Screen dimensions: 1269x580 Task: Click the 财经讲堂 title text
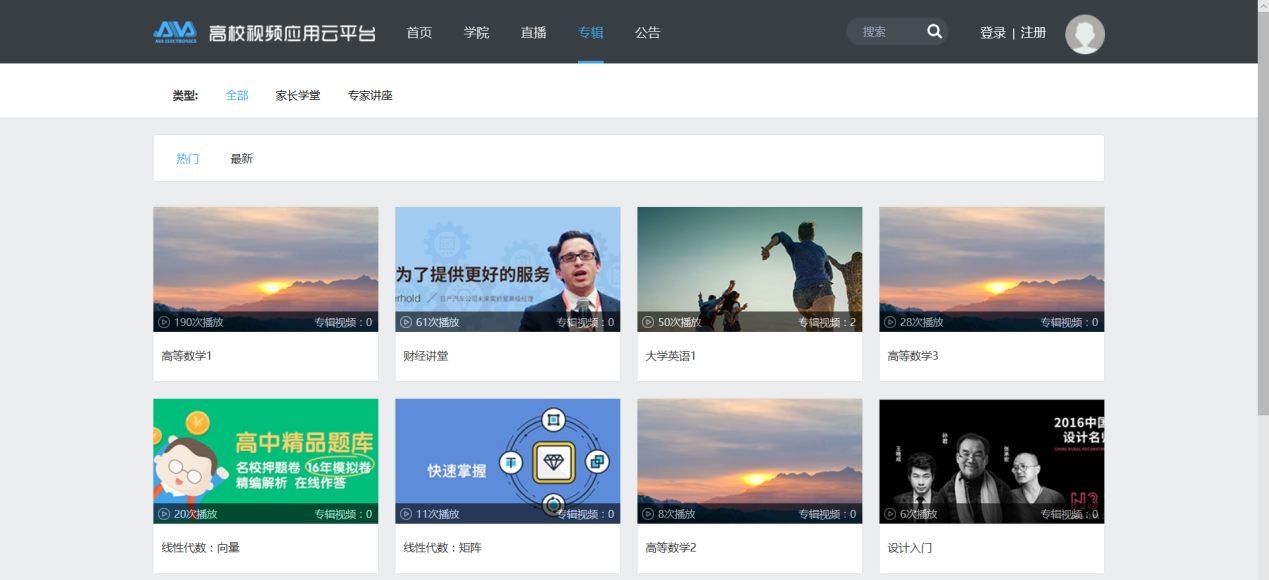tap(426, 355)
